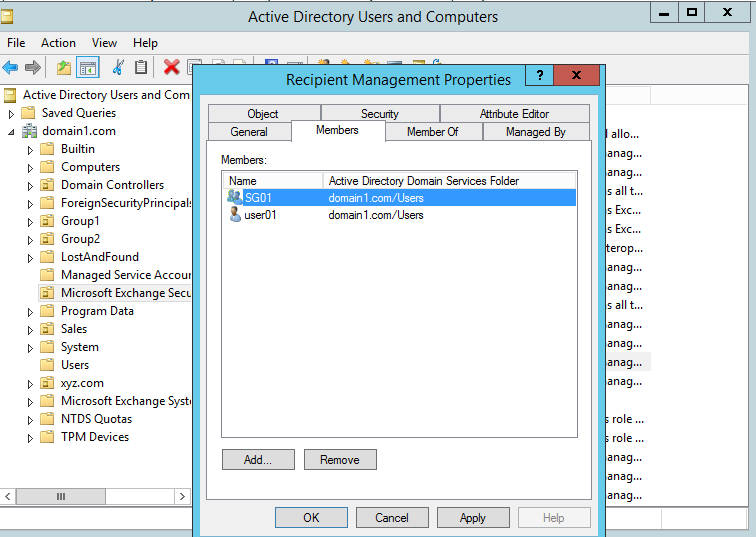This screenshot has width=756, height=537.
Task: Expand the Computers container
Action: [x=30, y=168]
